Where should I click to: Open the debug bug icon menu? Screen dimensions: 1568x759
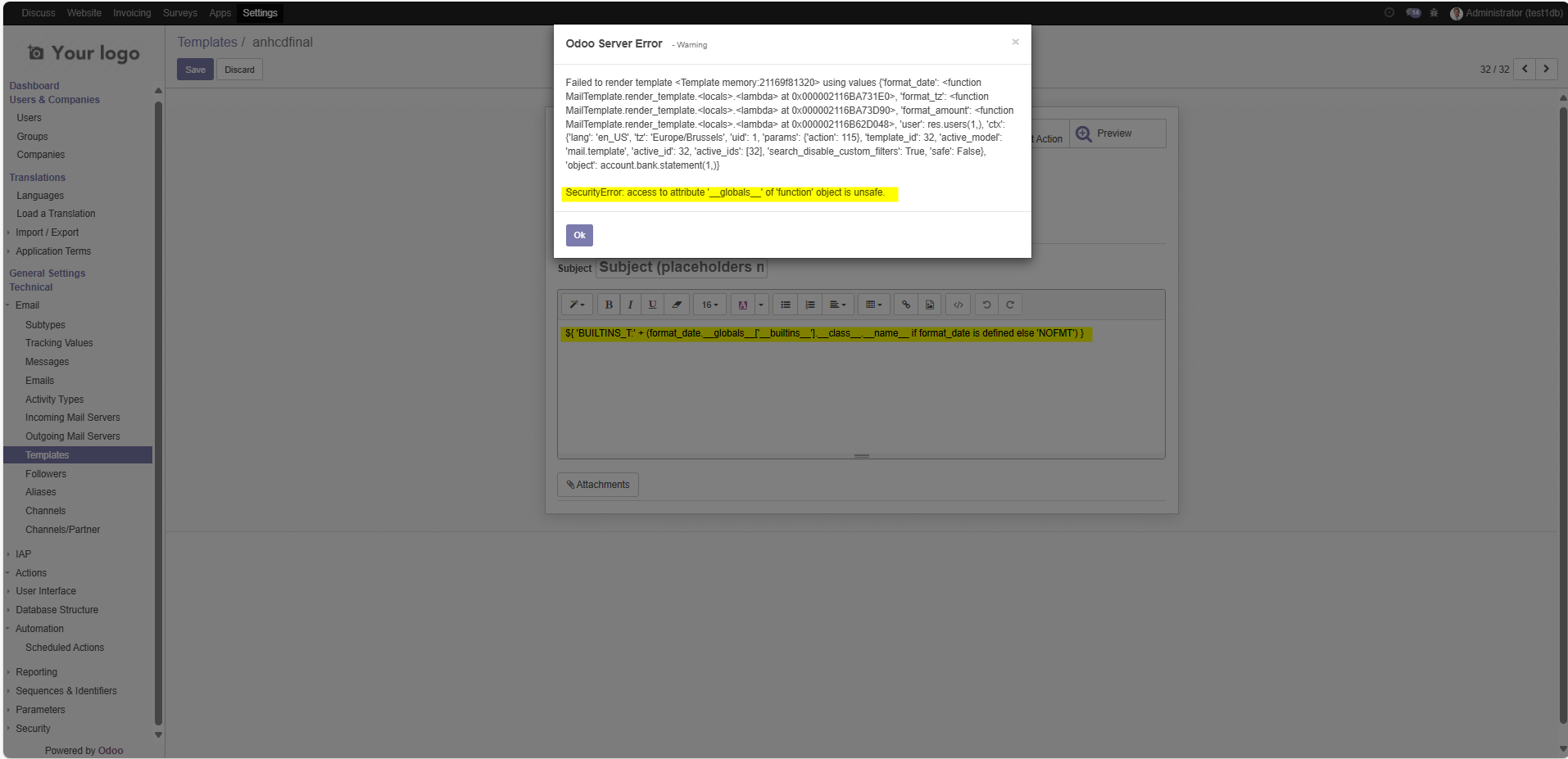(x=1434, y=13)
